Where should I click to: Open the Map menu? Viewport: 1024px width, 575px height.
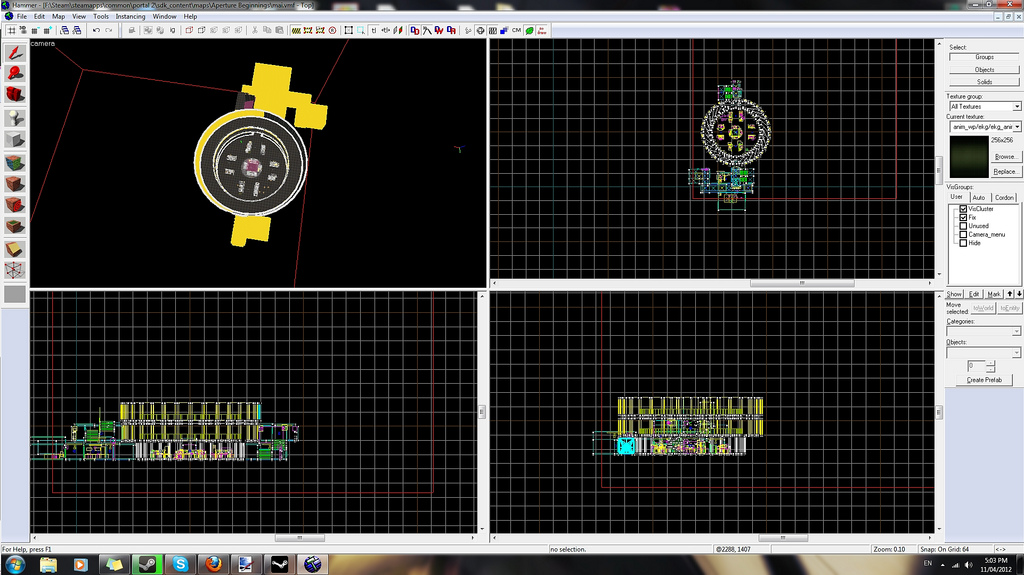tap(58, 16)
